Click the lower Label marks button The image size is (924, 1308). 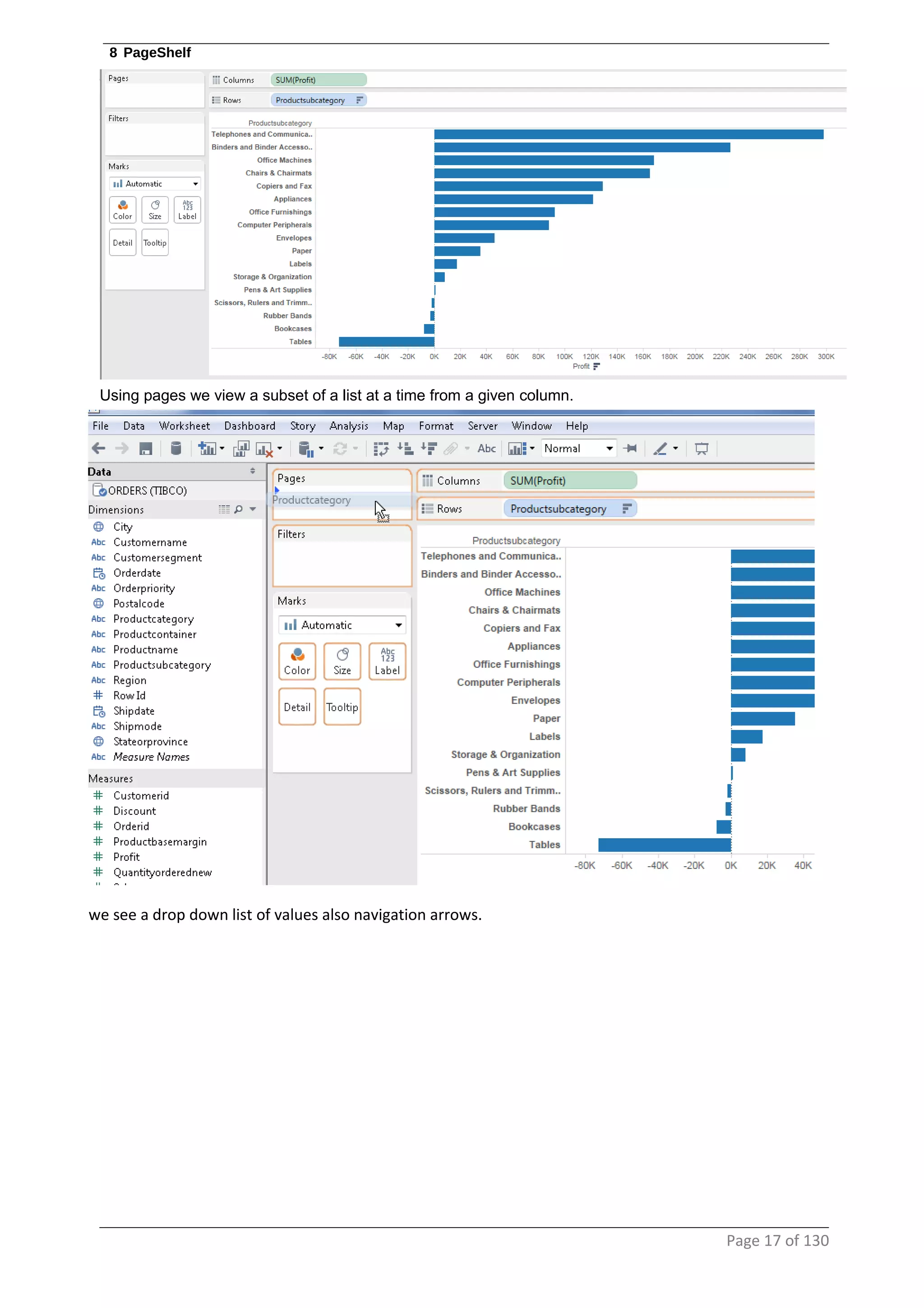[x=387, y=661]
